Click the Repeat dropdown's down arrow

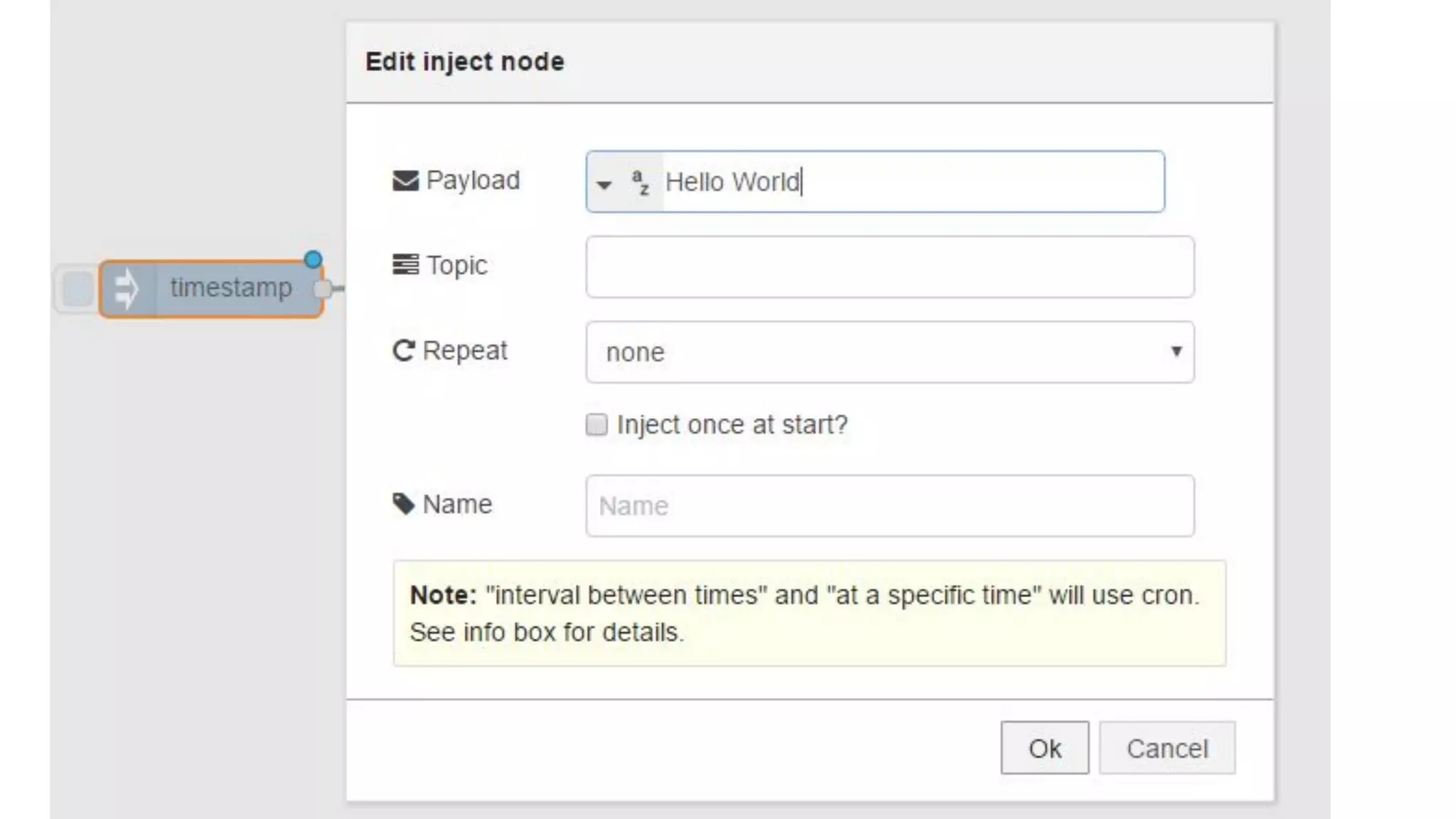1176,351
